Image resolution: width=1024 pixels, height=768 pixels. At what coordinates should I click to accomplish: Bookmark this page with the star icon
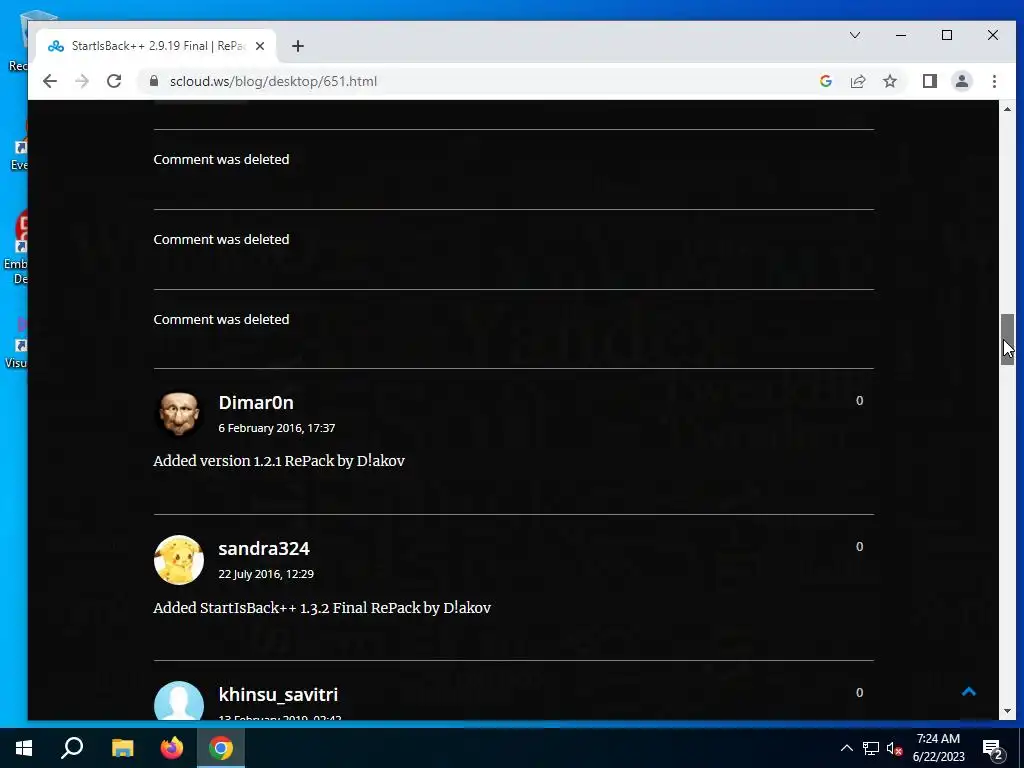(x=889, y=81)
